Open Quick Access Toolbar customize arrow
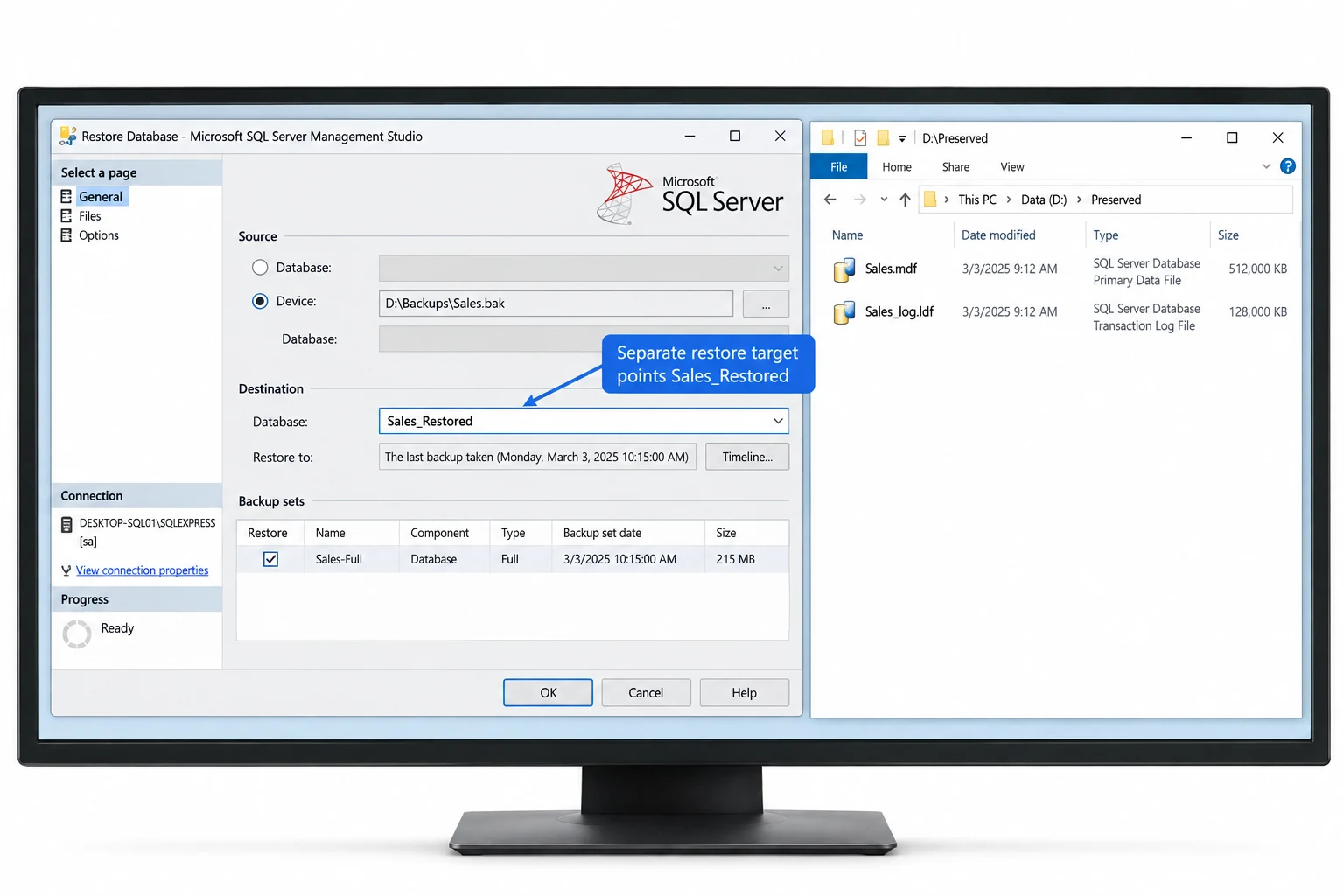This screenshot has height=896, width=1344. pos(902,138)
